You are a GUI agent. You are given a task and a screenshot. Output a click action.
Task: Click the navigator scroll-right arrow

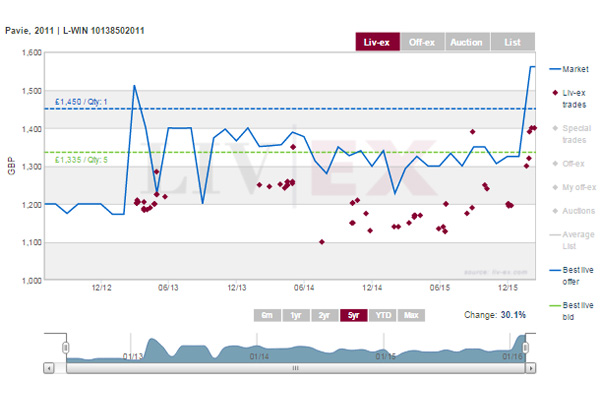click(x=530, y=368)
